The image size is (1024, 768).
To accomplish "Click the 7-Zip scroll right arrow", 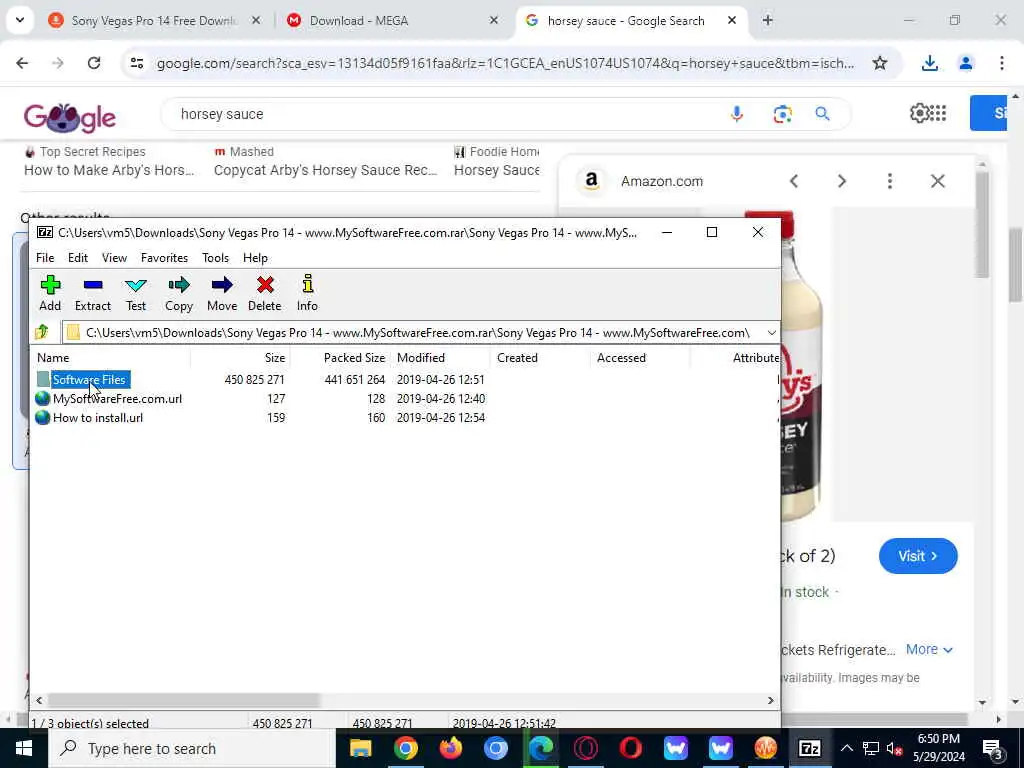I will pyautogui.click(x=771, y=700).
